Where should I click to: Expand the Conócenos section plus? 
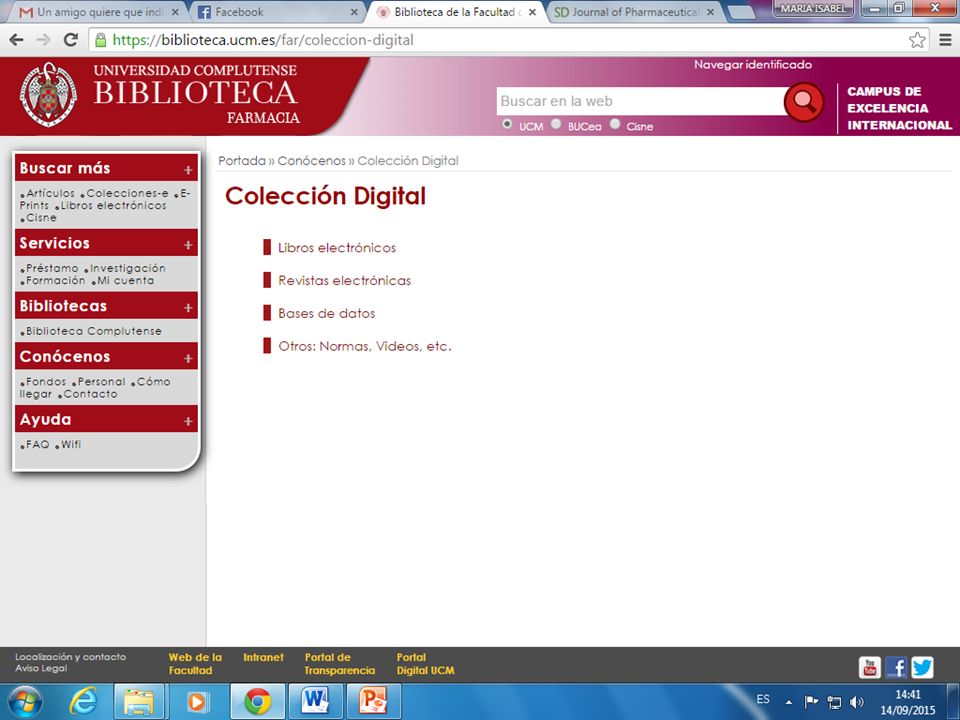tap(188, 358)
